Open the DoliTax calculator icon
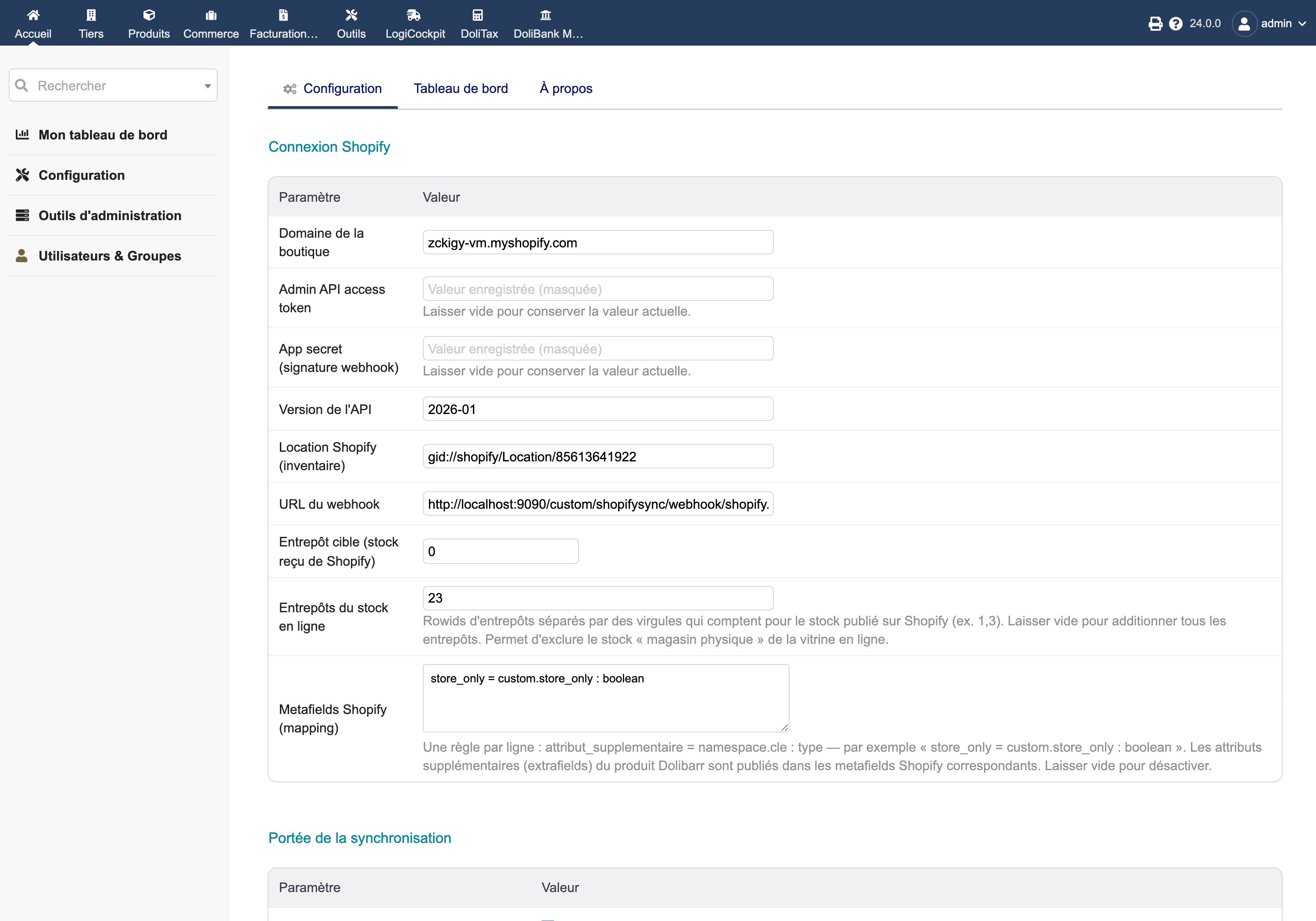 click(x=477, y=15)
